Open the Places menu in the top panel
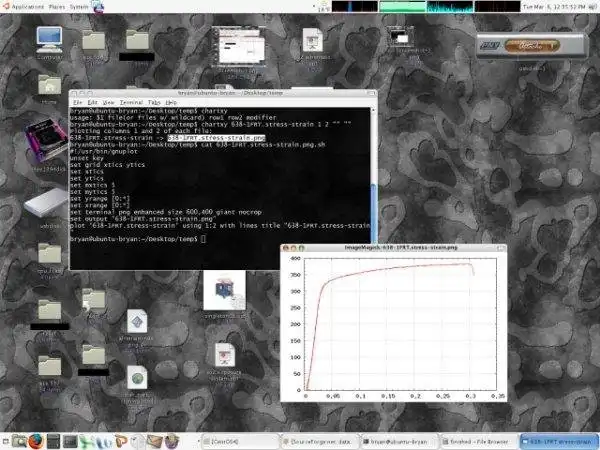Screen dimensions: 600x450 pos(57,7)
